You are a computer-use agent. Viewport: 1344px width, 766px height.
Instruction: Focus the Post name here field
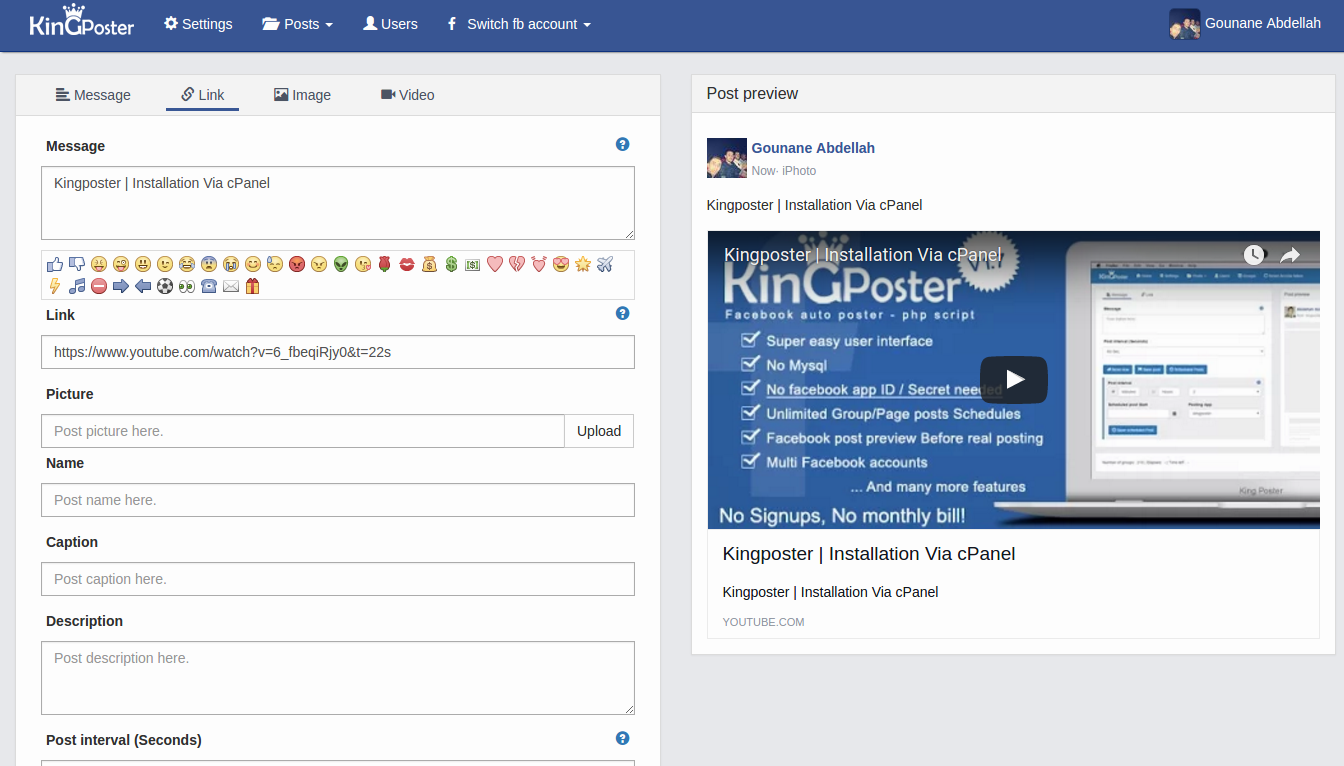click(x=338, y=500)
